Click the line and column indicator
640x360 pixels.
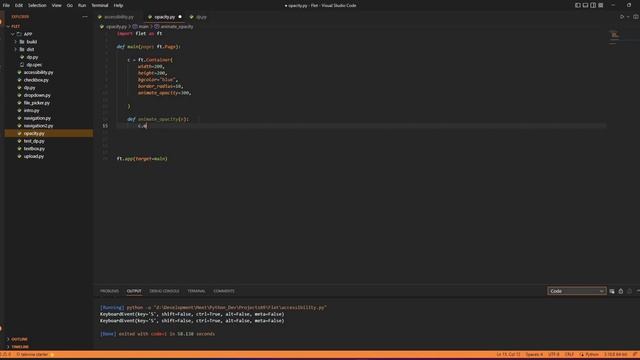[x=508, y=355]
